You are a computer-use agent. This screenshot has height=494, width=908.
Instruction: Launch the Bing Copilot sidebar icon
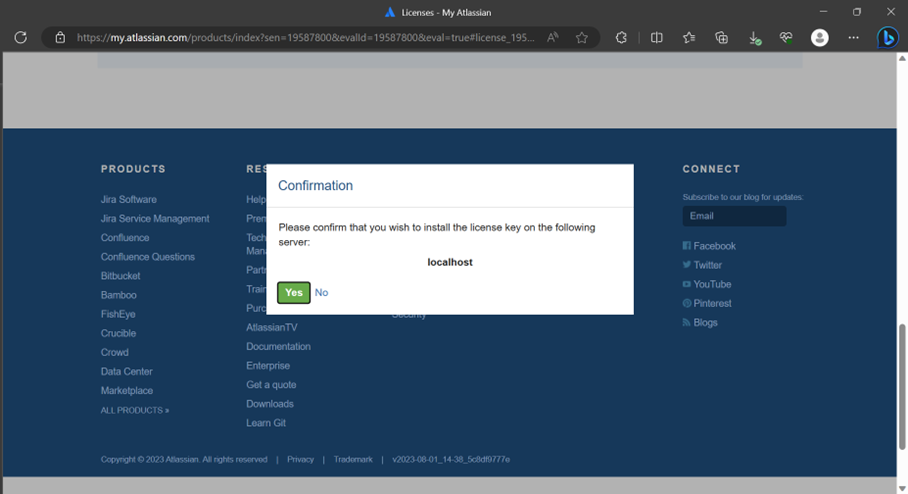tap(887, 38)
